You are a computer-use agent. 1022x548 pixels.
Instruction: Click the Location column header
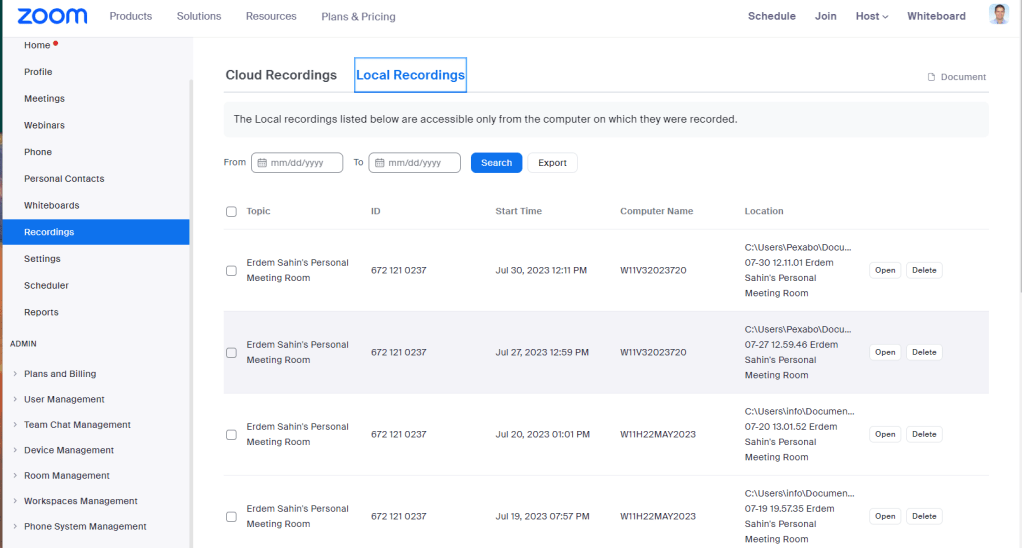pyautogui.click(x=764, y=211)
